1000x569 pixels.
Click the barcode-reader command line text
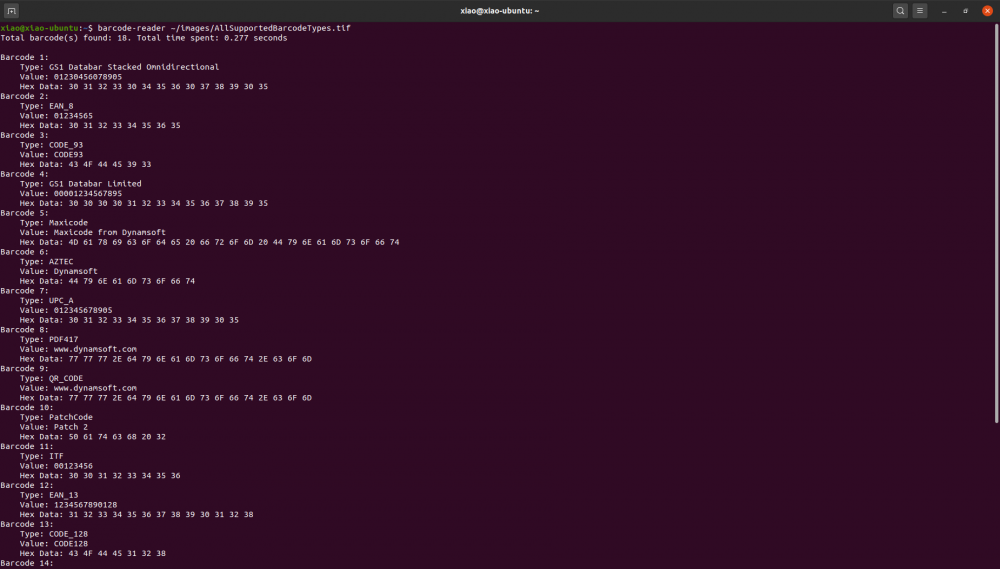126,28
